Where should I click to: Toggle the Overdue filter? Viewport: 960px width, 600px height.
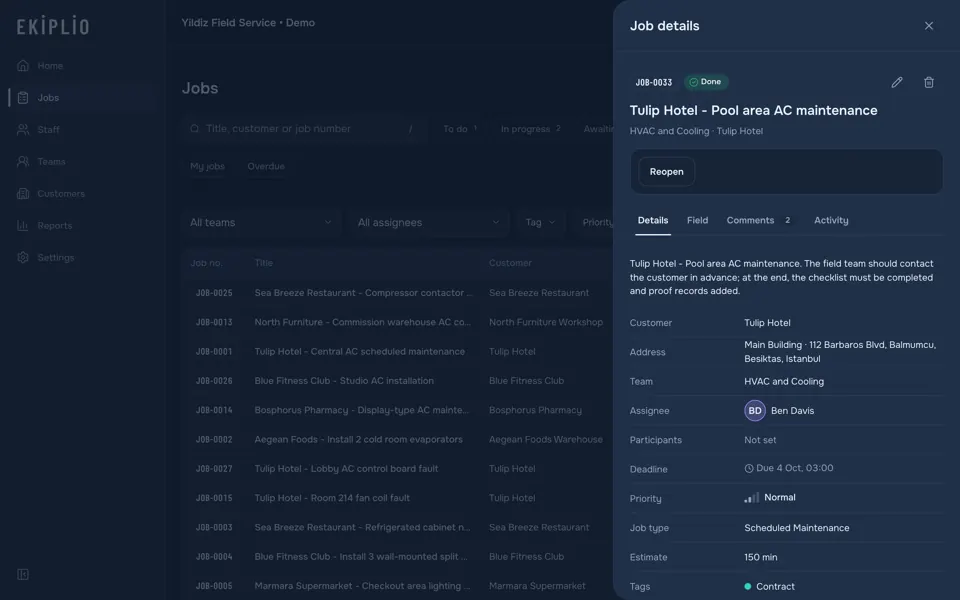[x=266, y=166]
